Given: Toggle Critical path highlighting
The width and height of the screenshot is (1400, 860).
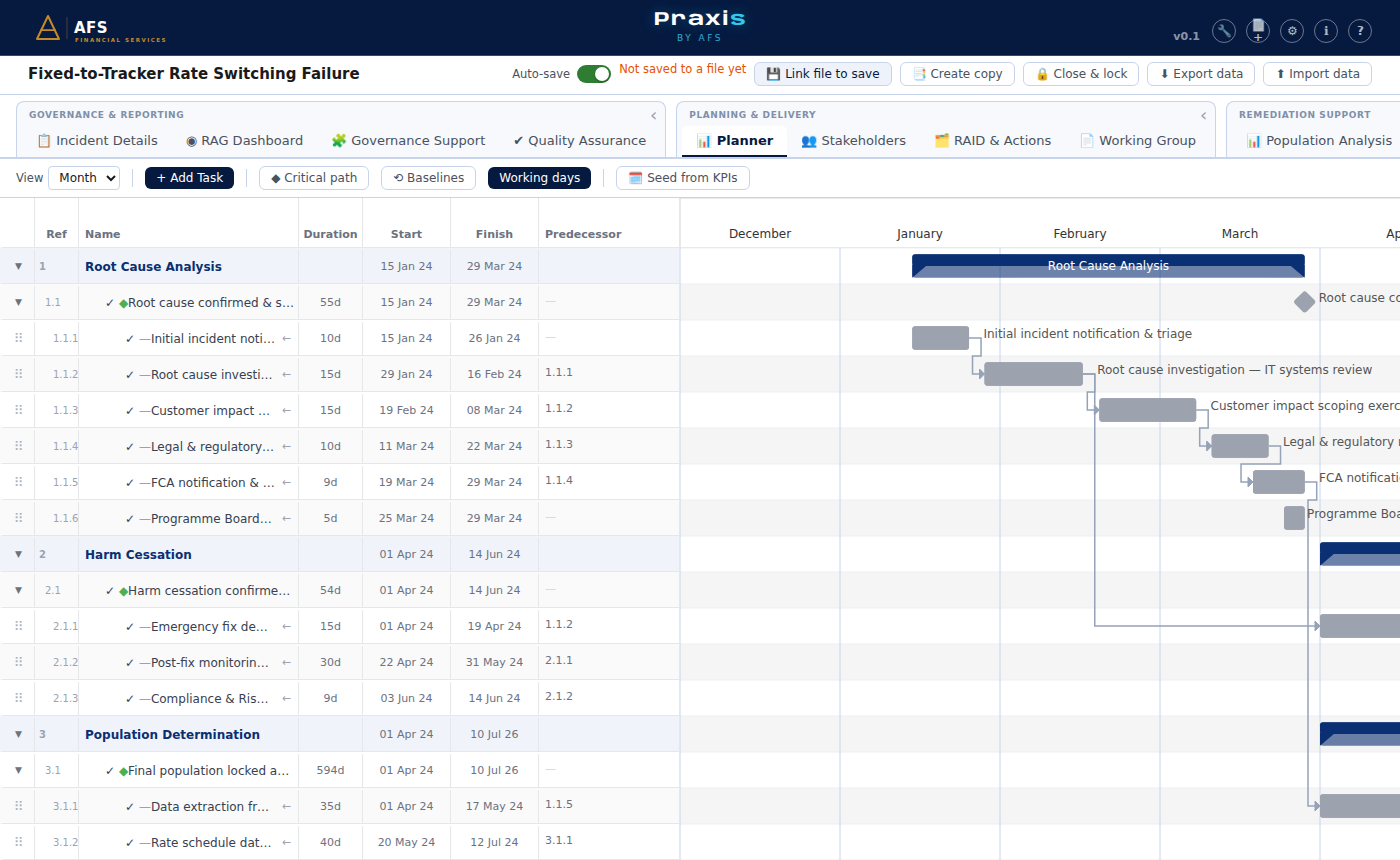Looking at the screenshot, I should click(x=314, y=178).
